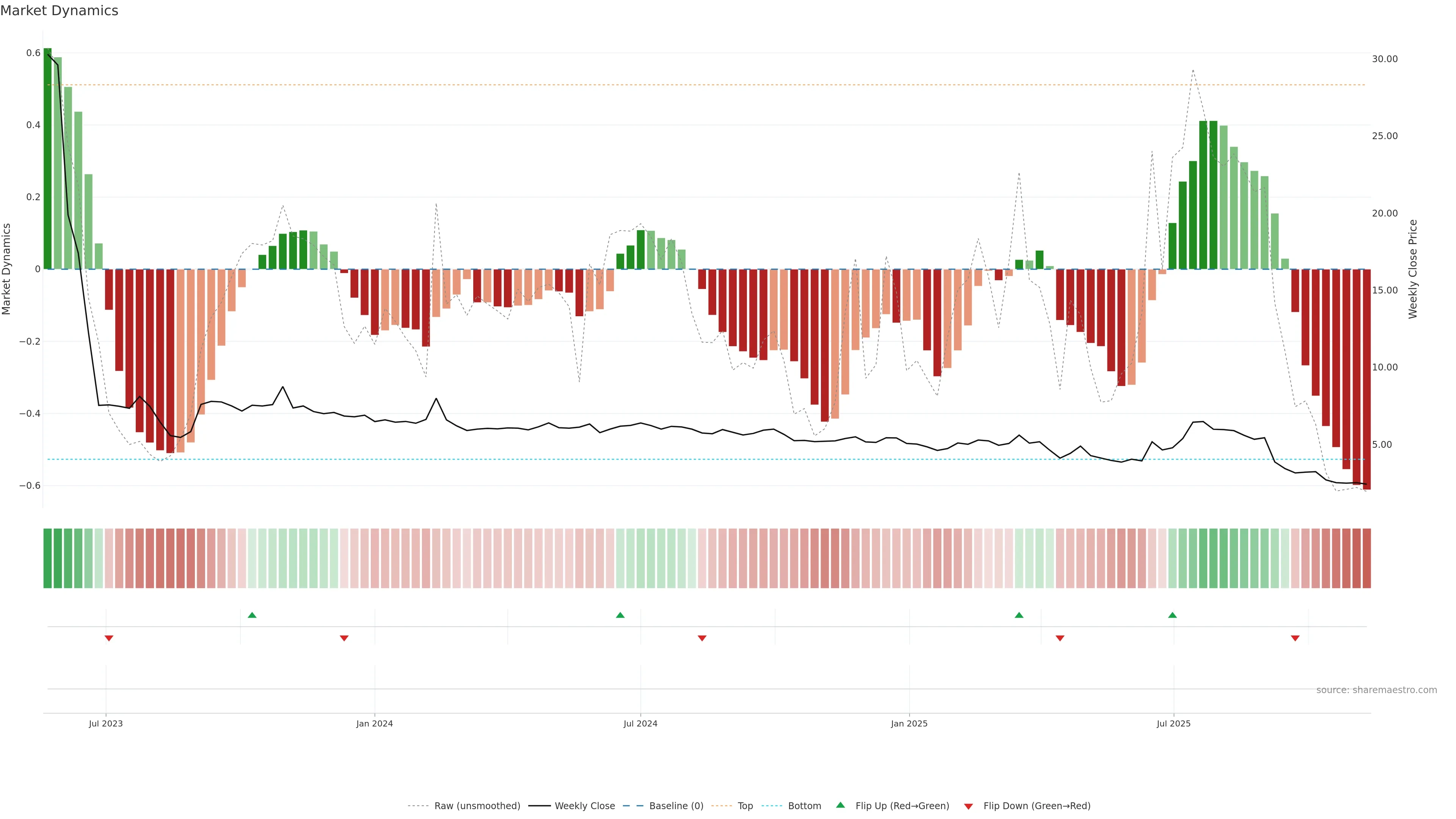Image resolution: width=1456 pixels, height=819 pixels.
Task: Click the first dark green heatmap cell
Action: (47, 559)
